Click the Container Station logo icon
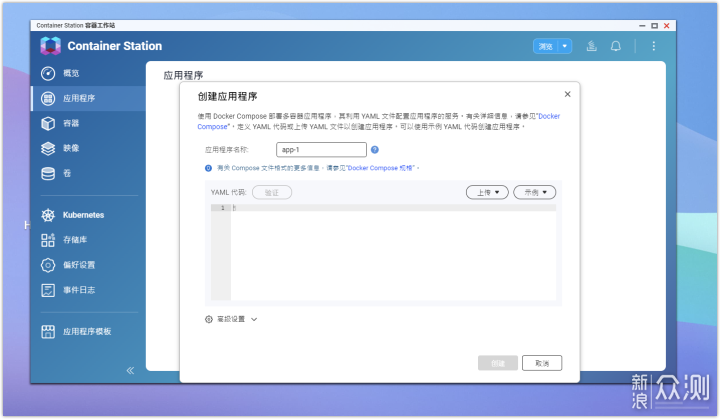Image resolution: width=720 pixels, height=419 pixels. (x=51, y=46)
